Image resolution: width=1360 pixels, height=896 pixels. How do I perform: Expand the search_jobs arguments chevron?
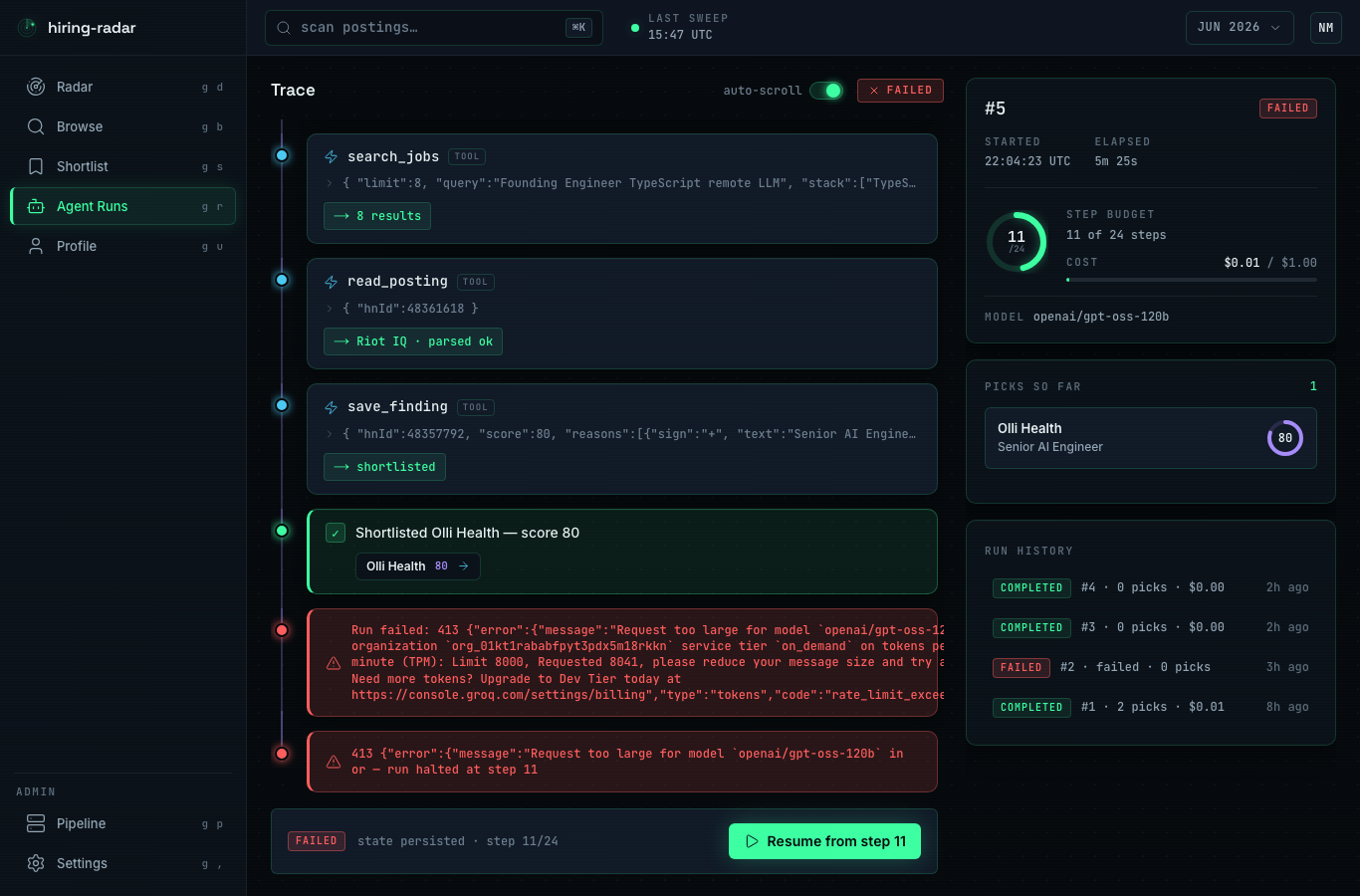(331, 183)
